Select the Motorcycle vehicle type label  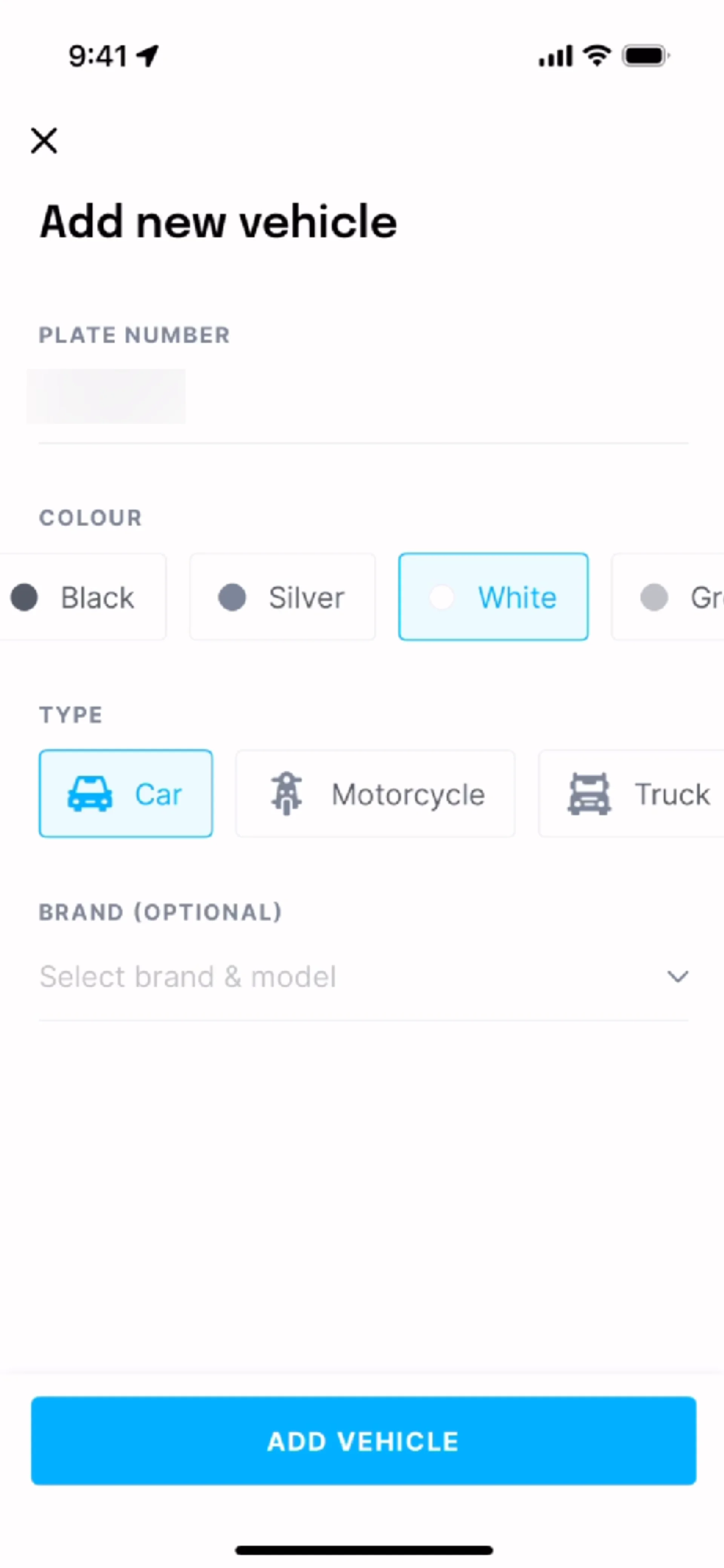pyautogui.click(x=408, y=794)
